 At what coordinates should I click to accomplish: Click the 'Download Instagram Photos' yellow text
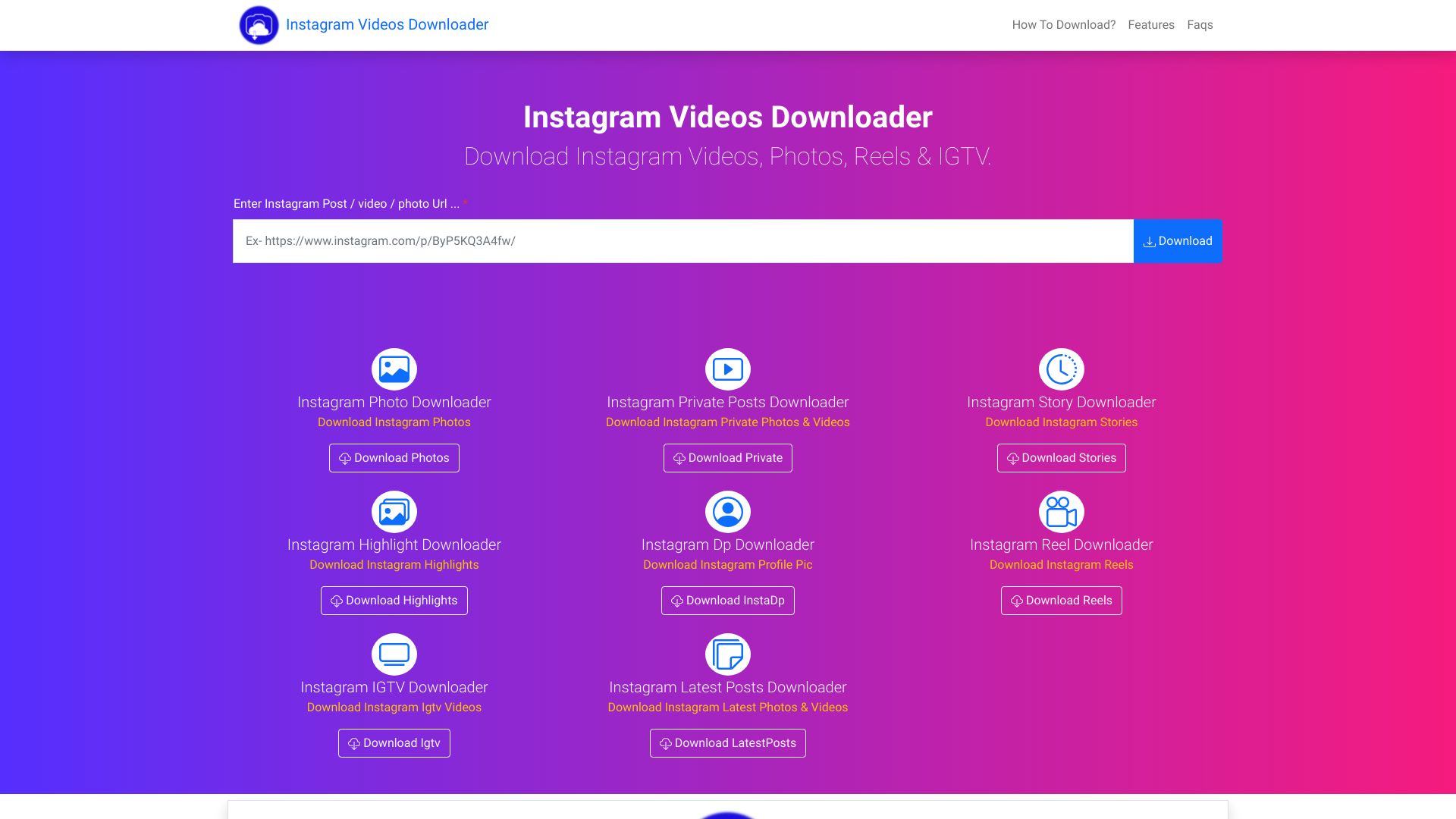coord(394,422)
